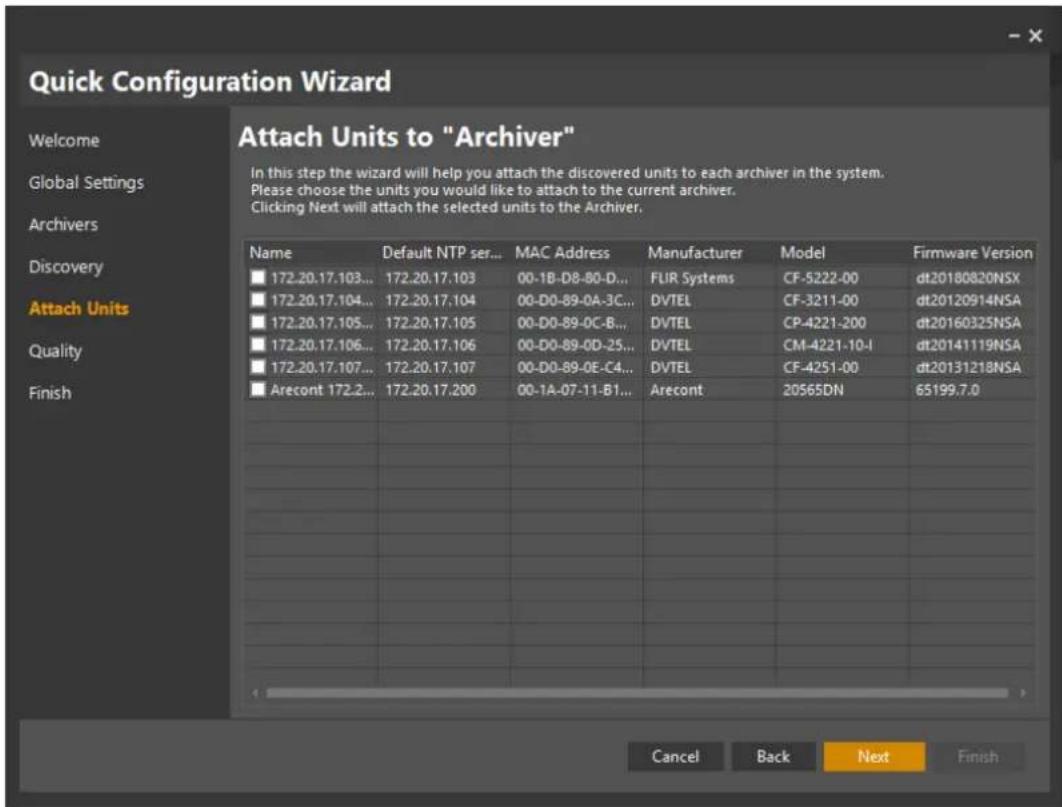Screen dimensions: 1062x807
Task: Click NTP server value 172.20.17.105
Action: (x=430, y=323)
